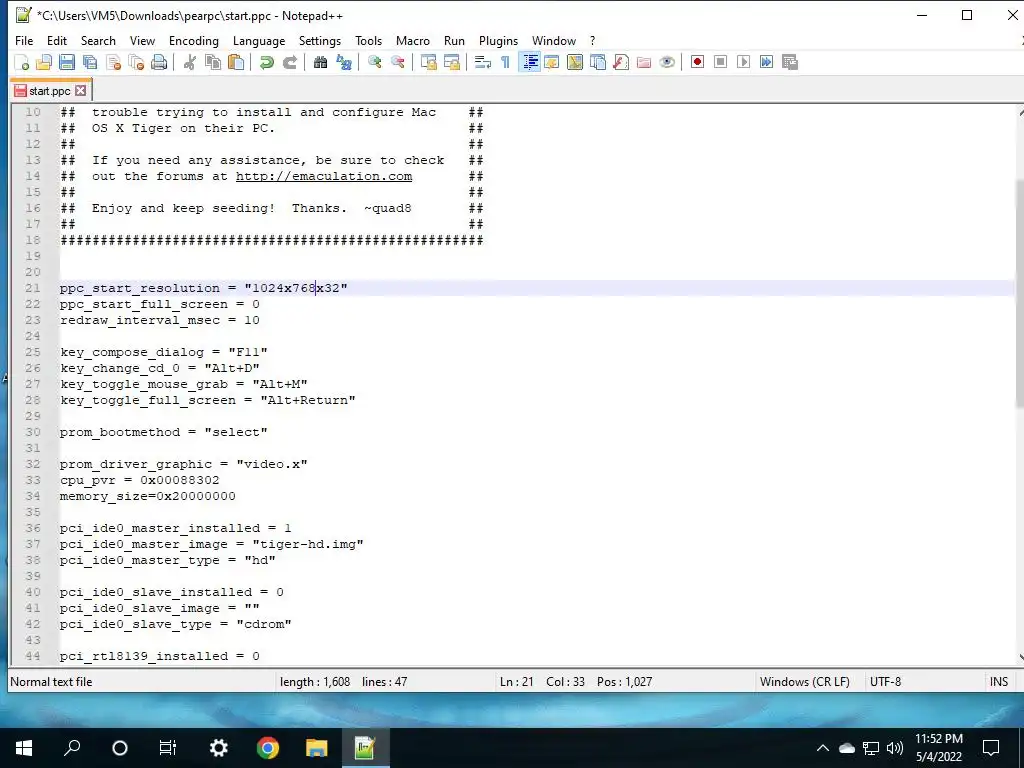Screen dimensions: 1024x768
Task: Open the Run menu
Action: click(x=455, y=40)
